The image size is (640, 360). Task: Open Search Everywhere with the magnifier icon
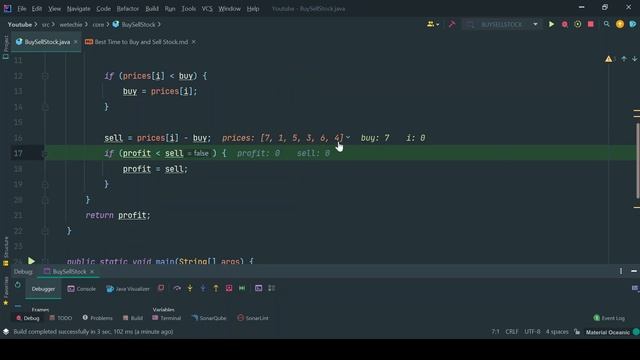point(607,24)
